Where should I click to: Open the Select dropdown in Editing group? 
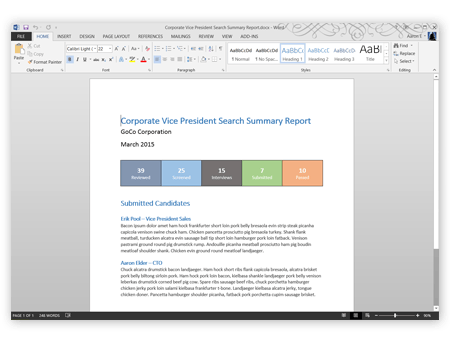[x=404, y=61]
